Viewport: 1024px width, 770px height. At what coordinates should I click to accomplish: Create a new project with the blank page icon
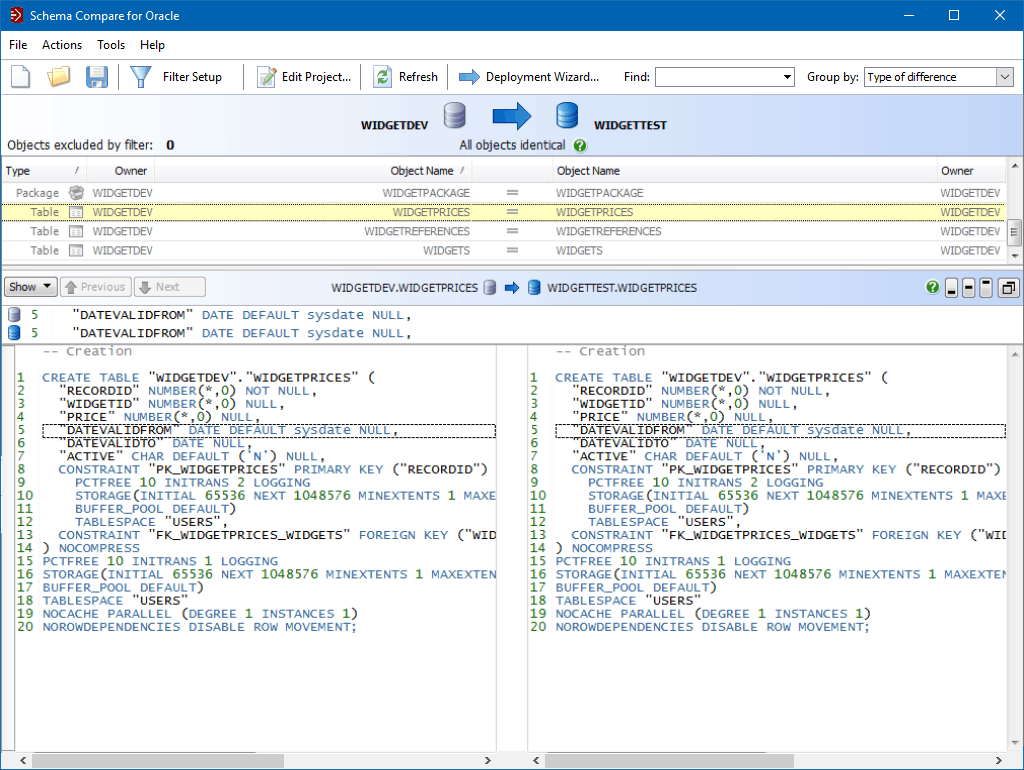click(20, 76)
